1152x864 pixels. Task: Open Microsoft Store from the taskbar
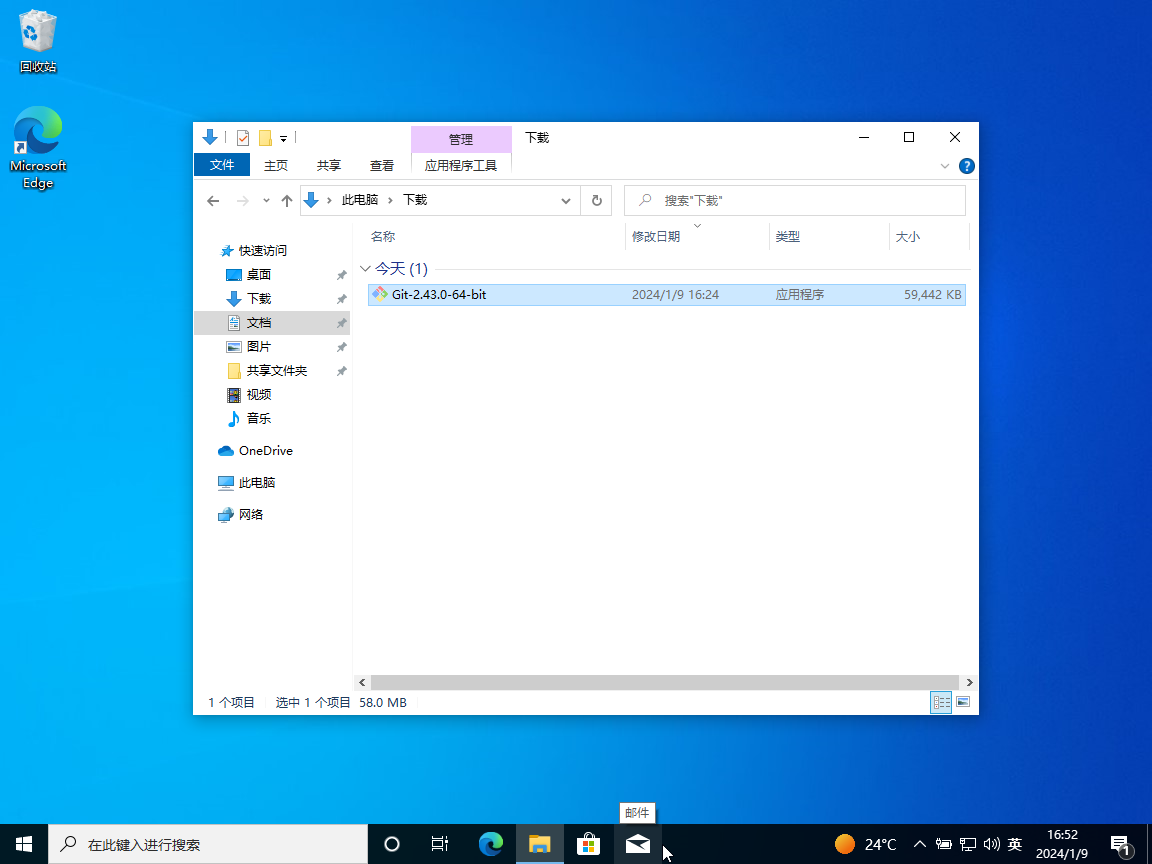tap(588, 844)
